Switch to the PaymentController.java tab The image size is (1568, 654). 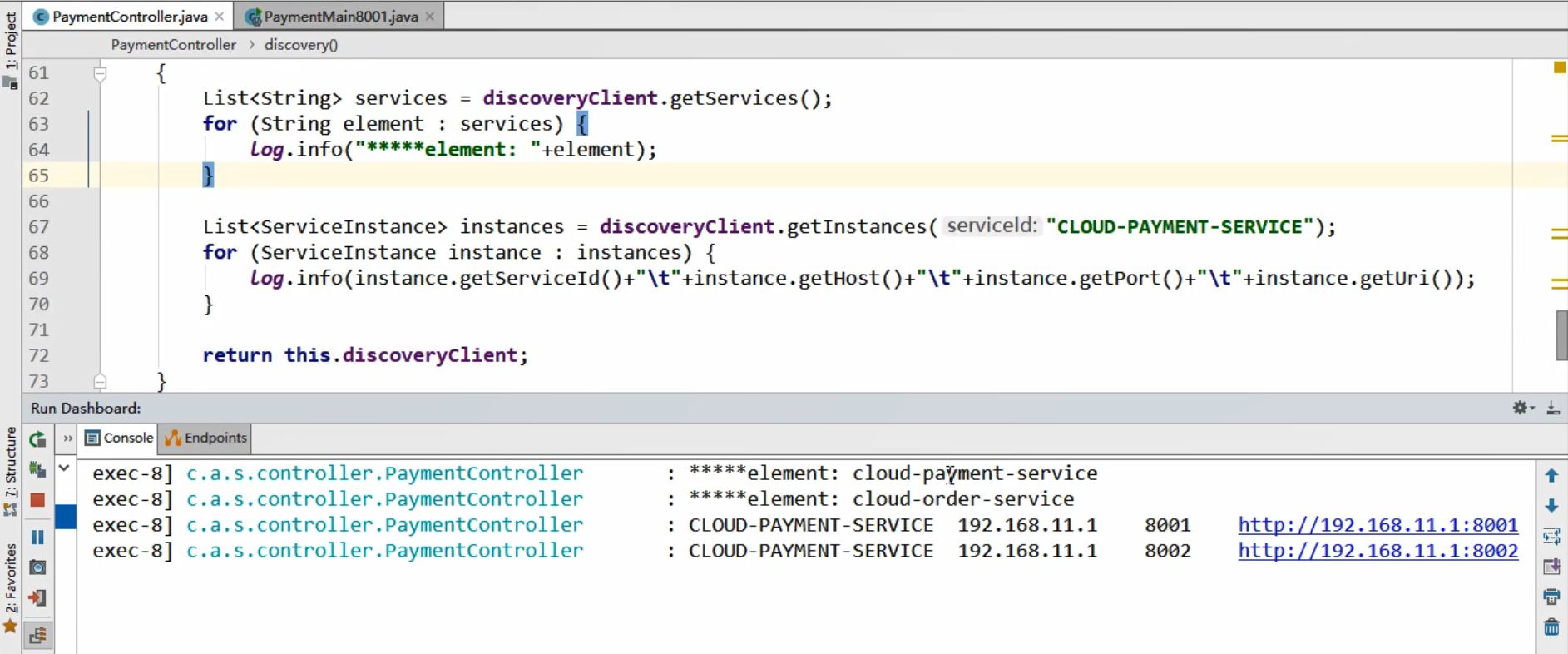point(129,17)
